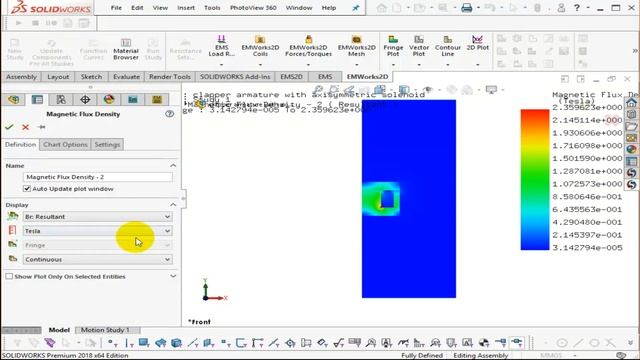Switch to Motion Study 1 tab
The height and width of the screenshot is (360, 640).
(105, 330)
